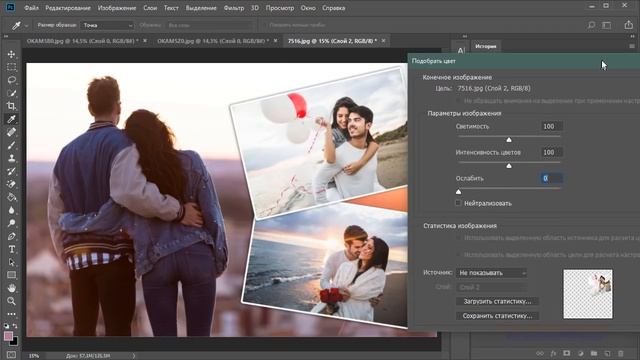
Task: Open the Слой dropdown in dialog
Action: tap(491, 287)
